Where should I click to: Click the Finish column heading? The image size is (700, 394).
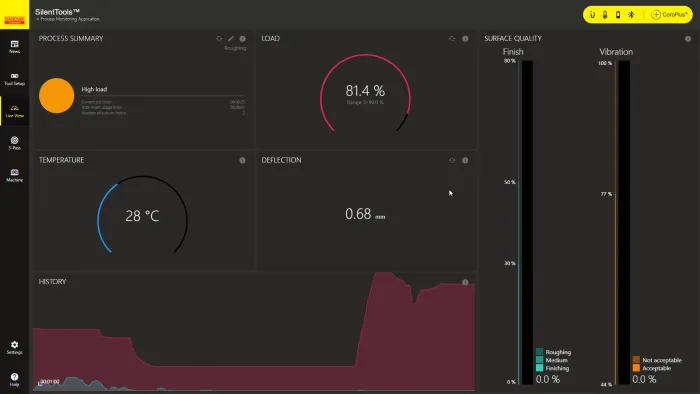(513, 52)
